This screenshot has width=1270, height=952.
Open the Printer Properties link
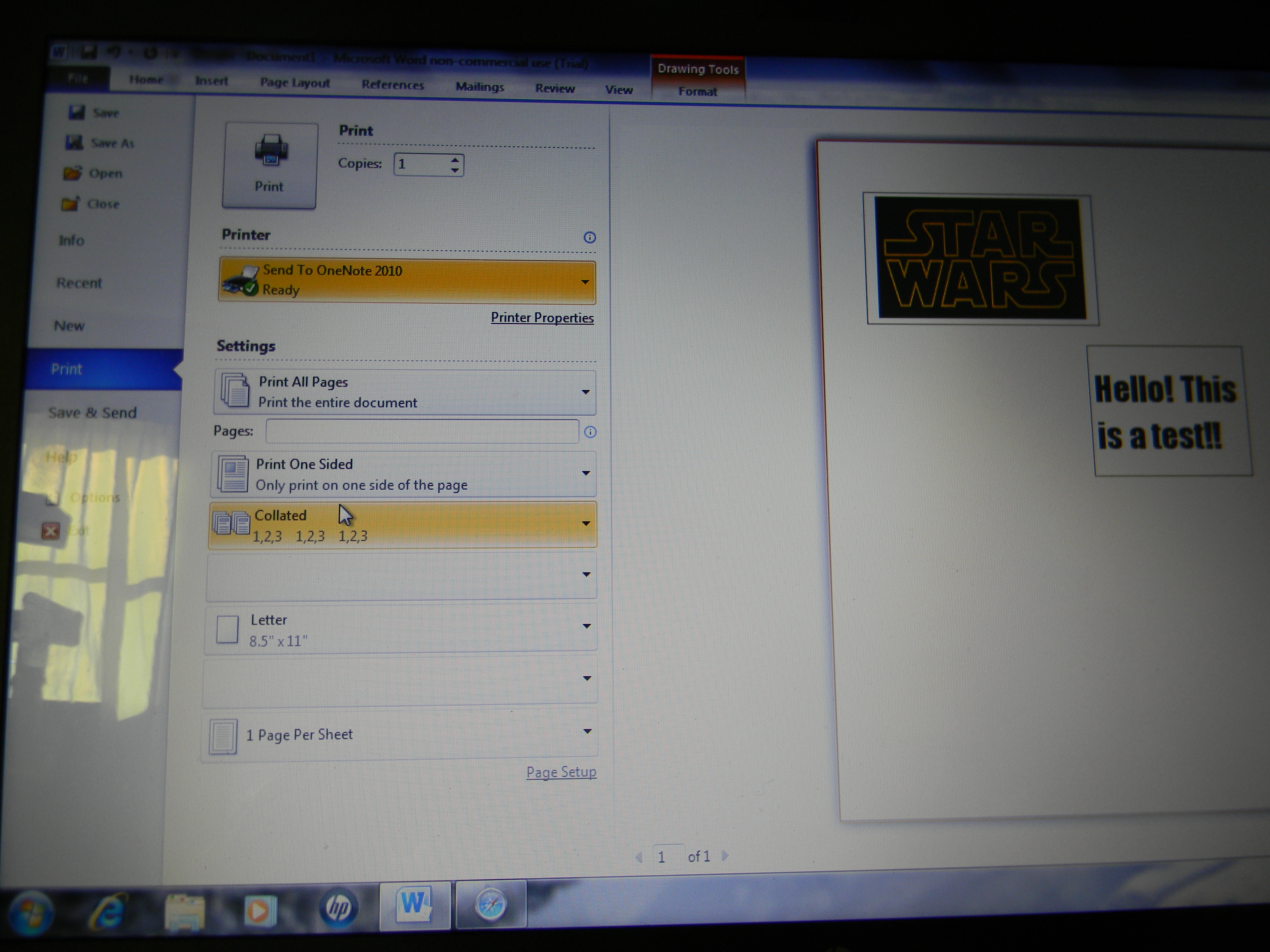click(542, 317)
